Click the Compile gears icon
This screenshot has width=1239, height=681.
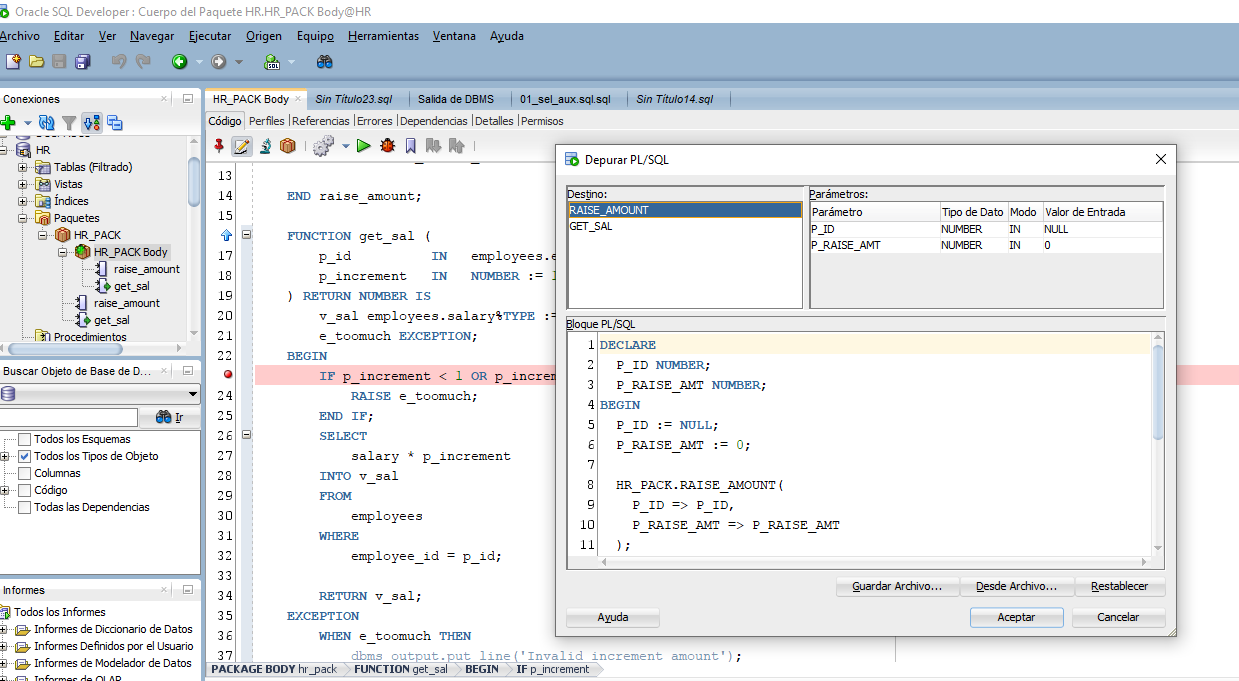[322, 146]
